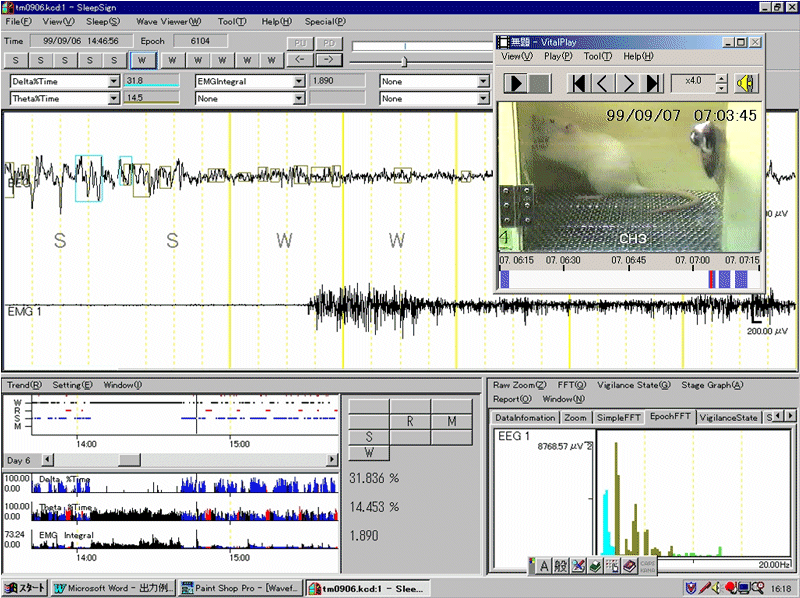
Task: Click the right arrow epoch navigation button
Action: 329,59
